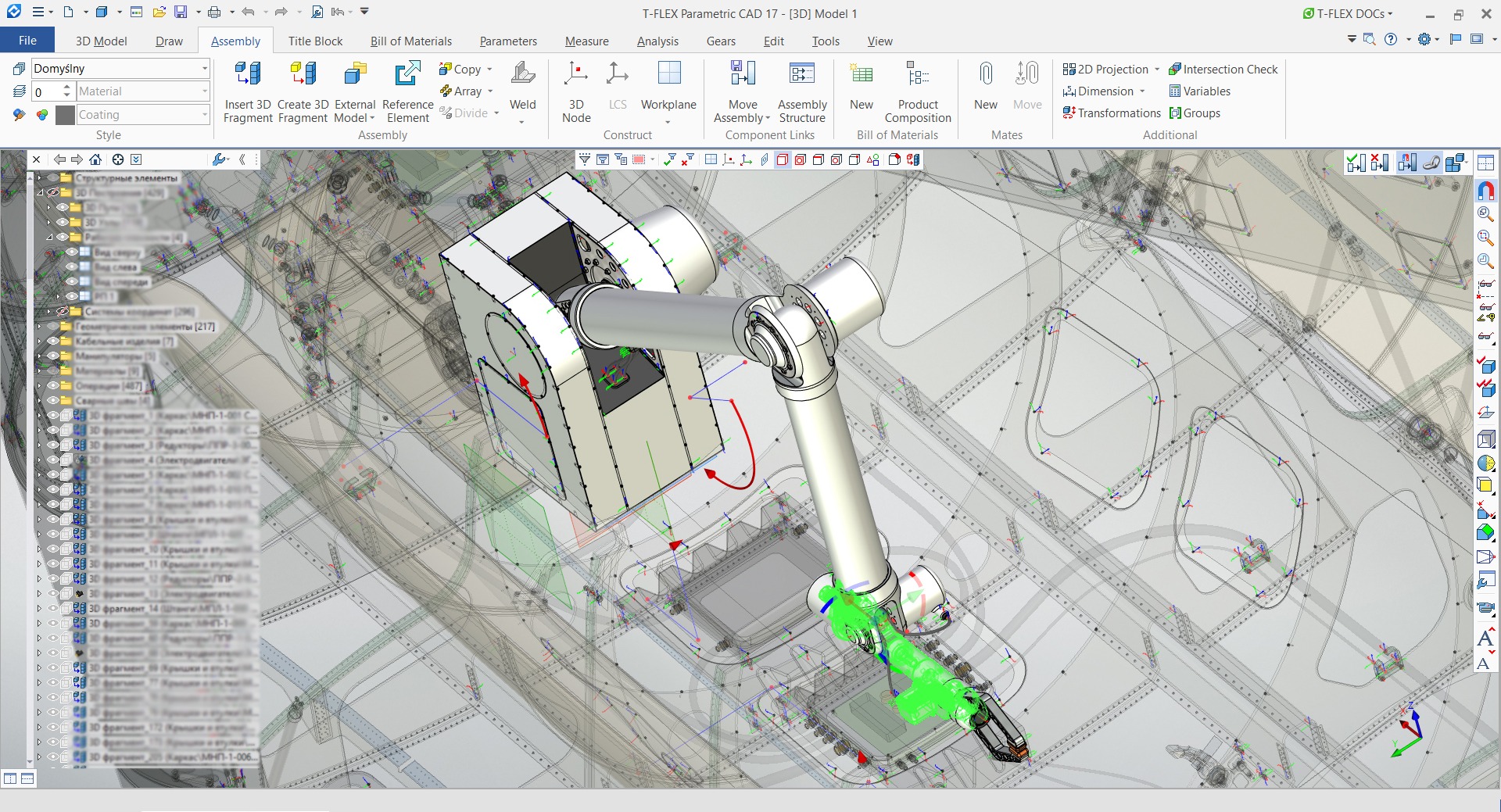Click the clear selection filter red X
The height and width of the screenshot is (812, 1501).
(688, 159)
